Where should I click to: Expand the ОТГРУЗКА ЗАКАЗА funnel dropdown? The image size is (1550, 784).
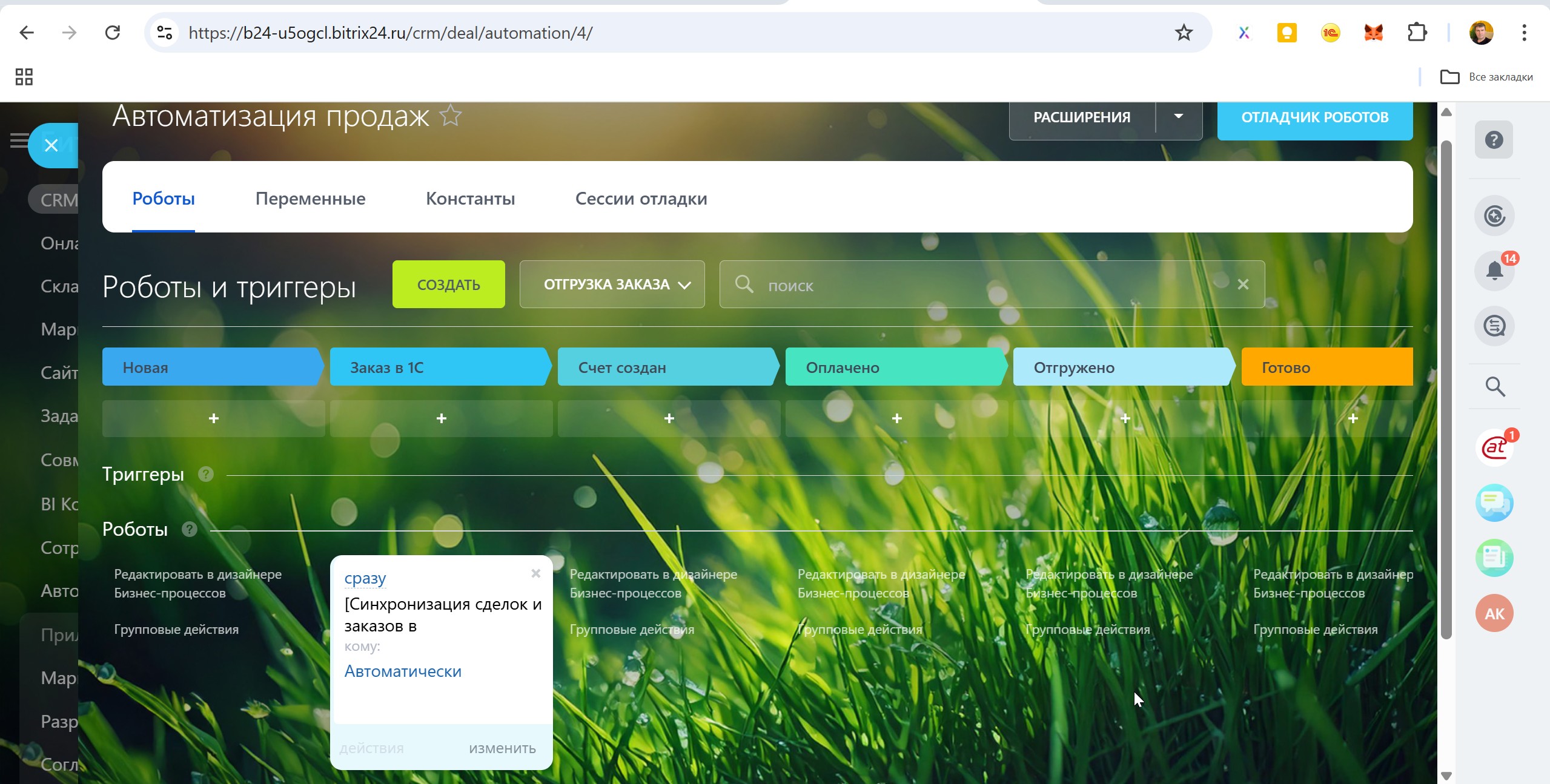pyautogui.click(x=612, y=285)
